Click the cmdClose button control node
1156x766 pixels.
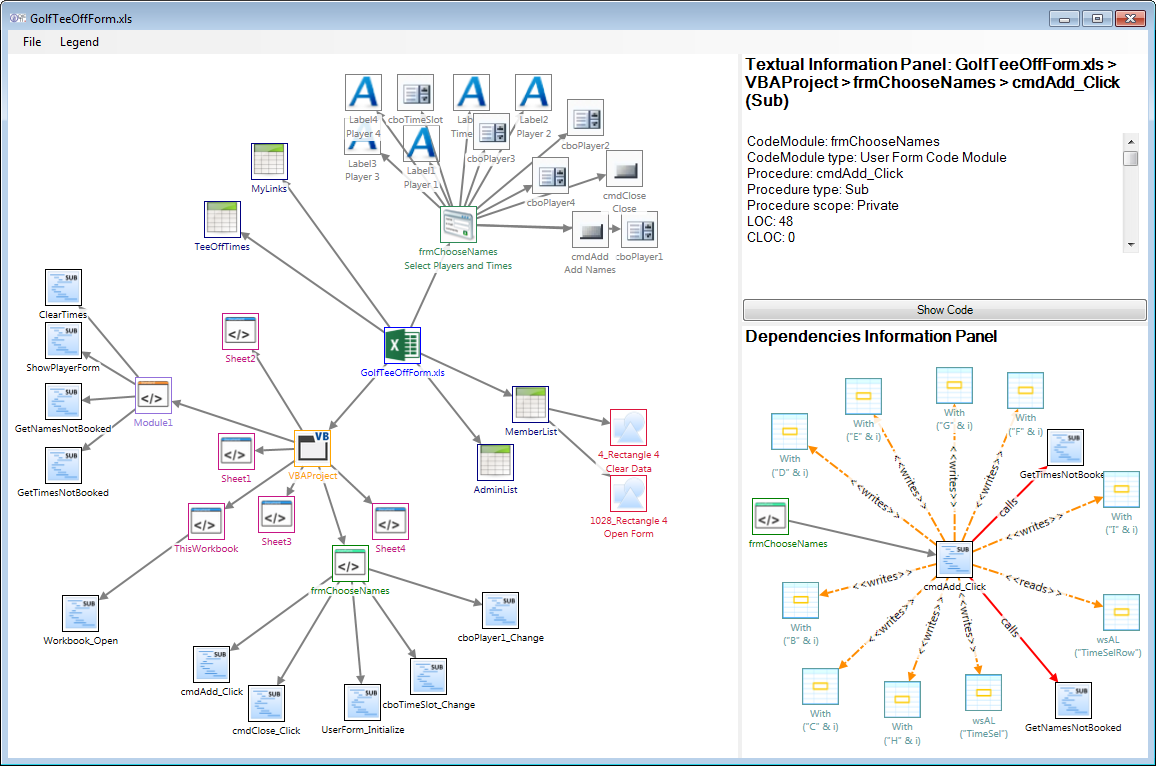coord(624,169)
